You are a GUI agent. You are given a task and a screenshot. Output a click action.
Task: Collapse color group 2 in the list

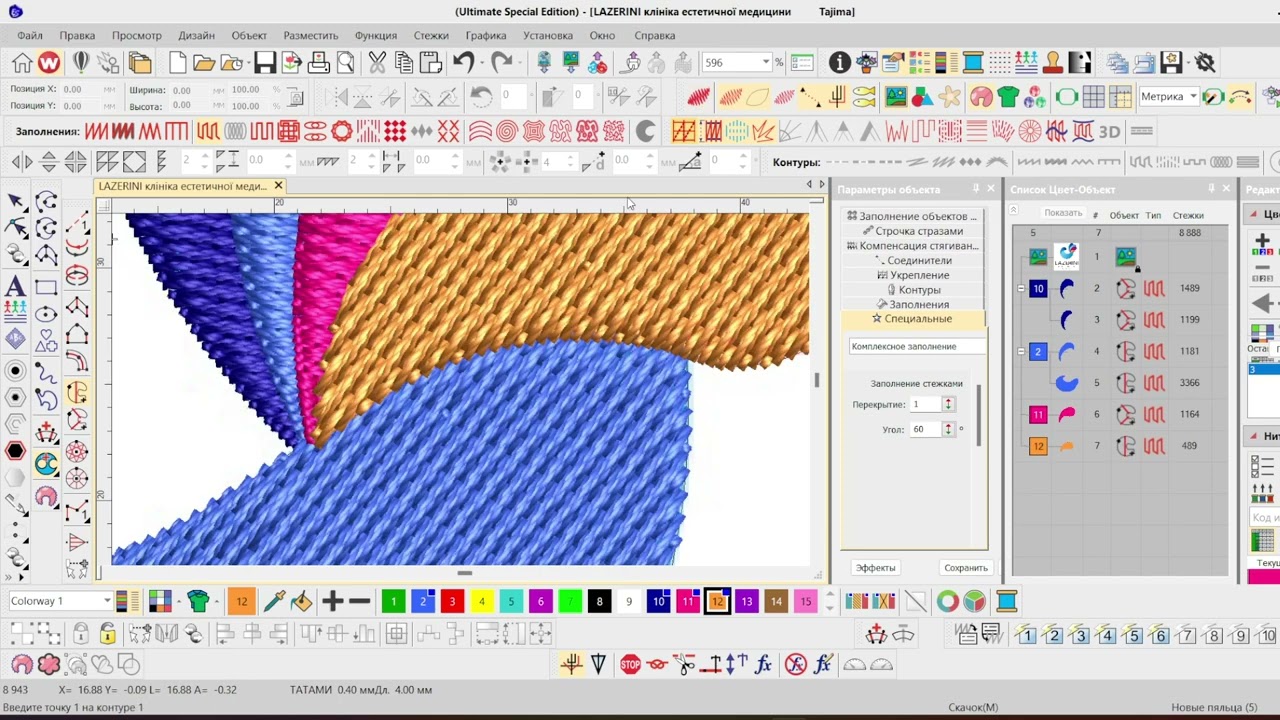click(x=1021, y=351)
